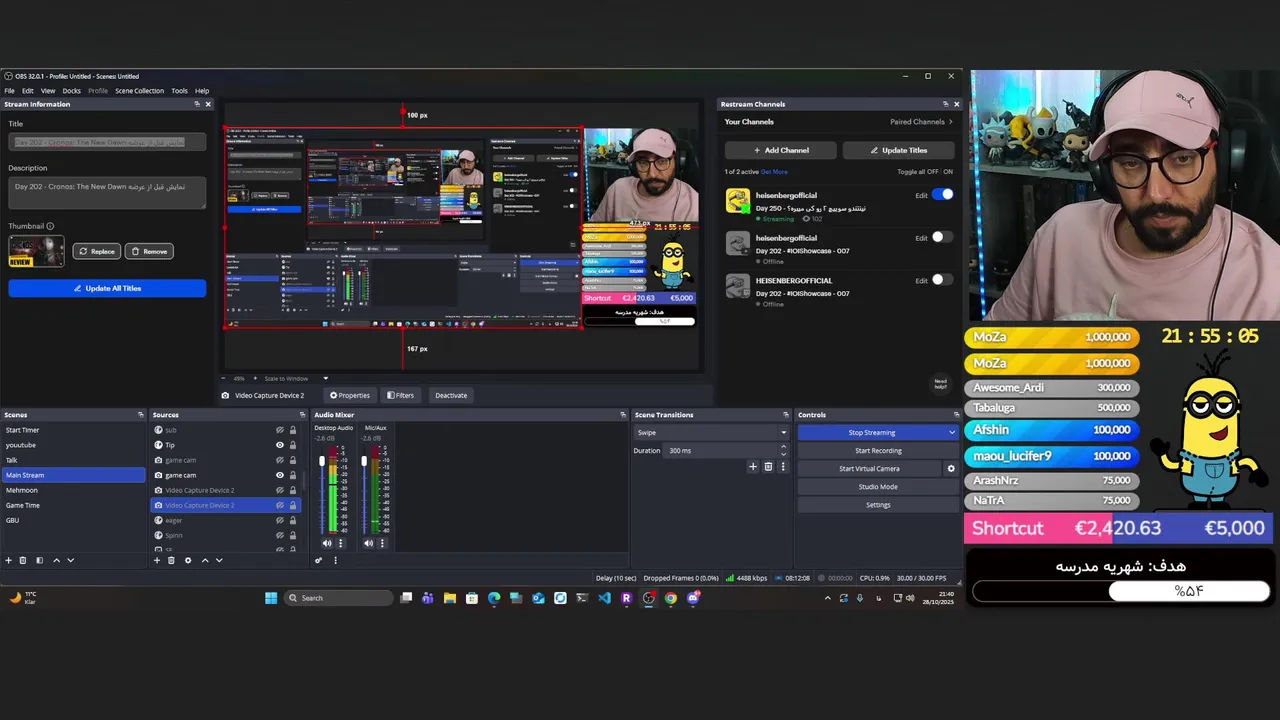Click the Thumbnail info icon
Image resolution: width=1280 pixels, height=720 pixels.
[x=50, y=226]
